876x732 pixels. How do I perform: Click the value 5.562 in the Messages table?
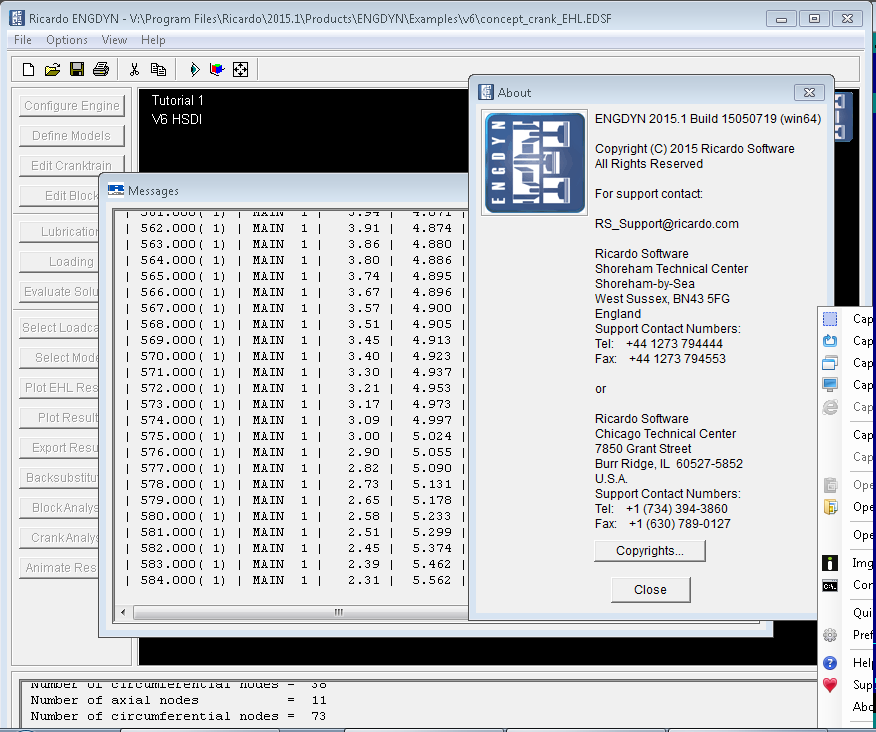tap(431, 580)
